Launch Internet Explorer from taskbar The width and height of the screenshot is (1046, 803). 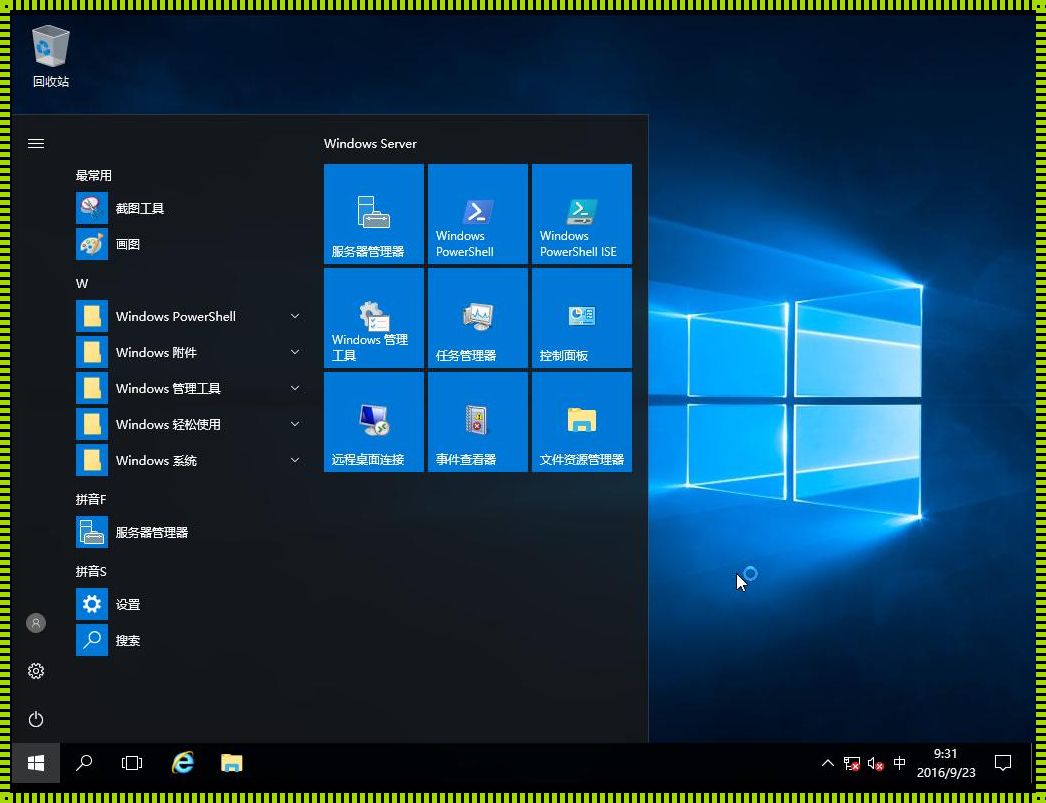(x=182, y=763)
